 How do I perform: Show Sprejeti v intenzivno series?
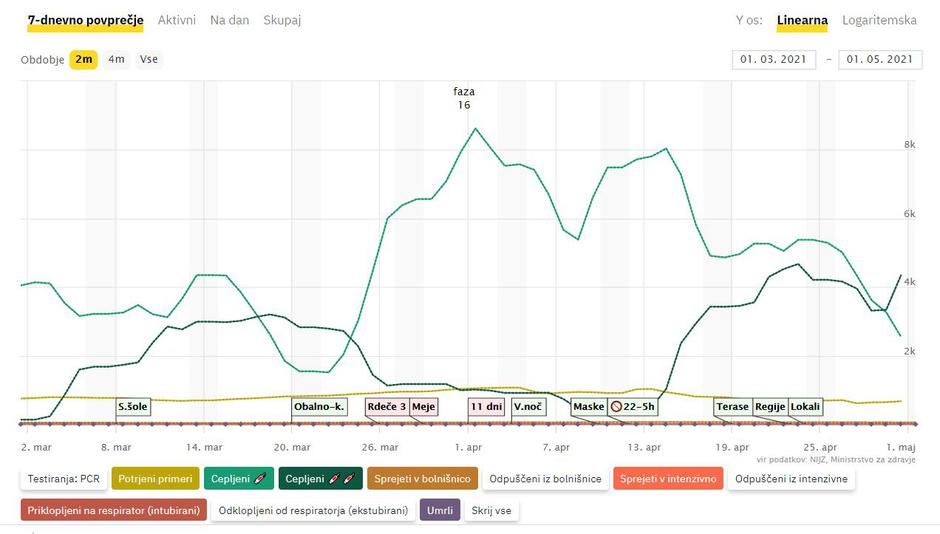coord(668,479)
